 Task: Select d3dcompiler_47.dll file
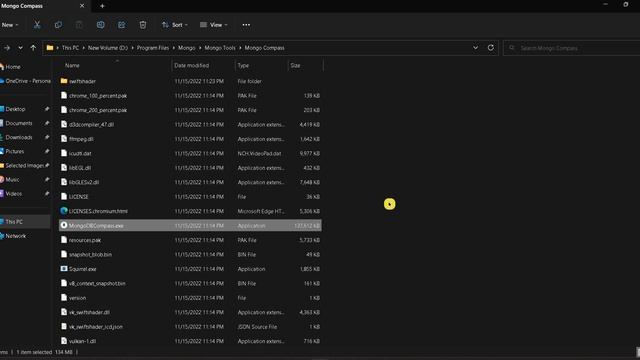coord(190,124)
